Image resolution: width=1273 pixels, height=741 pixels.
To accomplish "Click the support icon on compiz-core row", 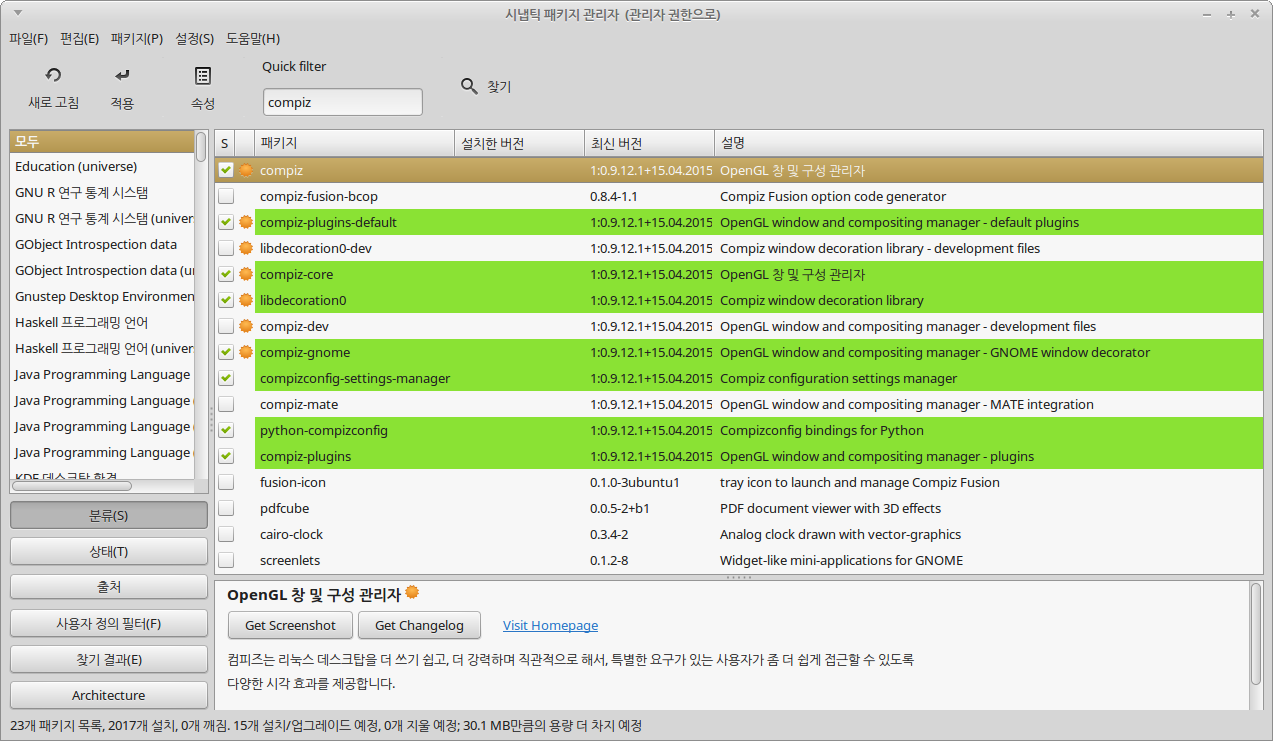I will 245,274.
